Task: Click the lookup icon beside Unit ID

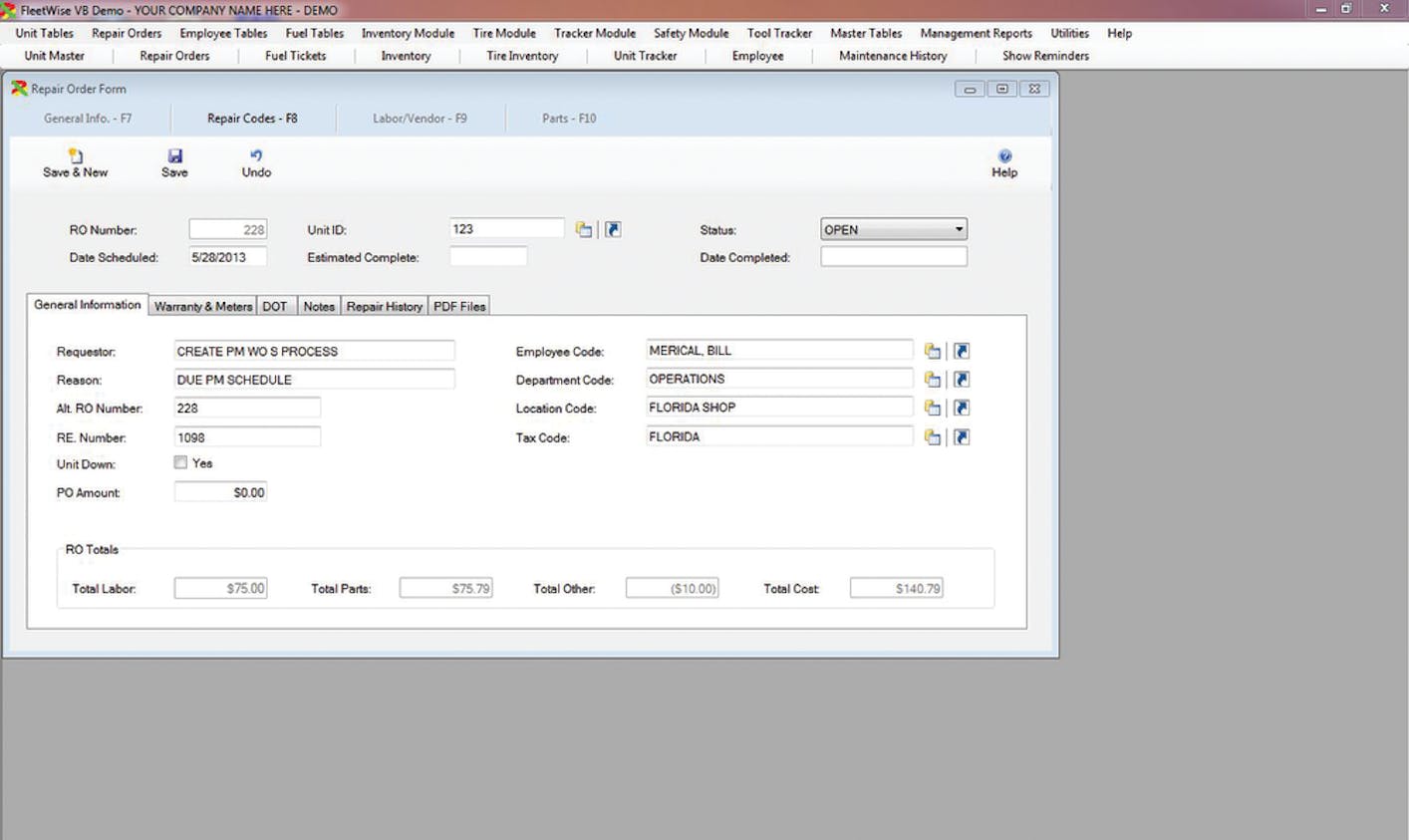Action: [586, 229]
